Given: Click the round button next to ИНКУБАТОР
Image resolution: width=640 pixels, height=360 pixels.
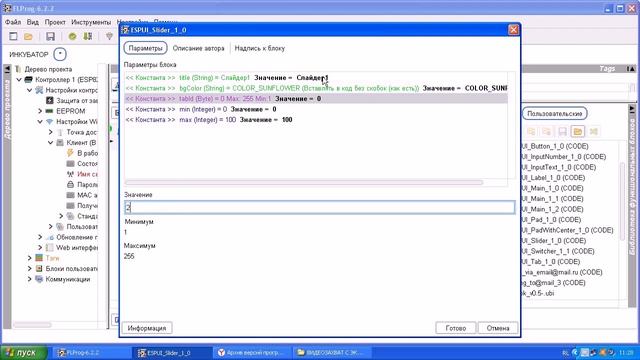Looking at the screenshot, I should click(60, 54).
